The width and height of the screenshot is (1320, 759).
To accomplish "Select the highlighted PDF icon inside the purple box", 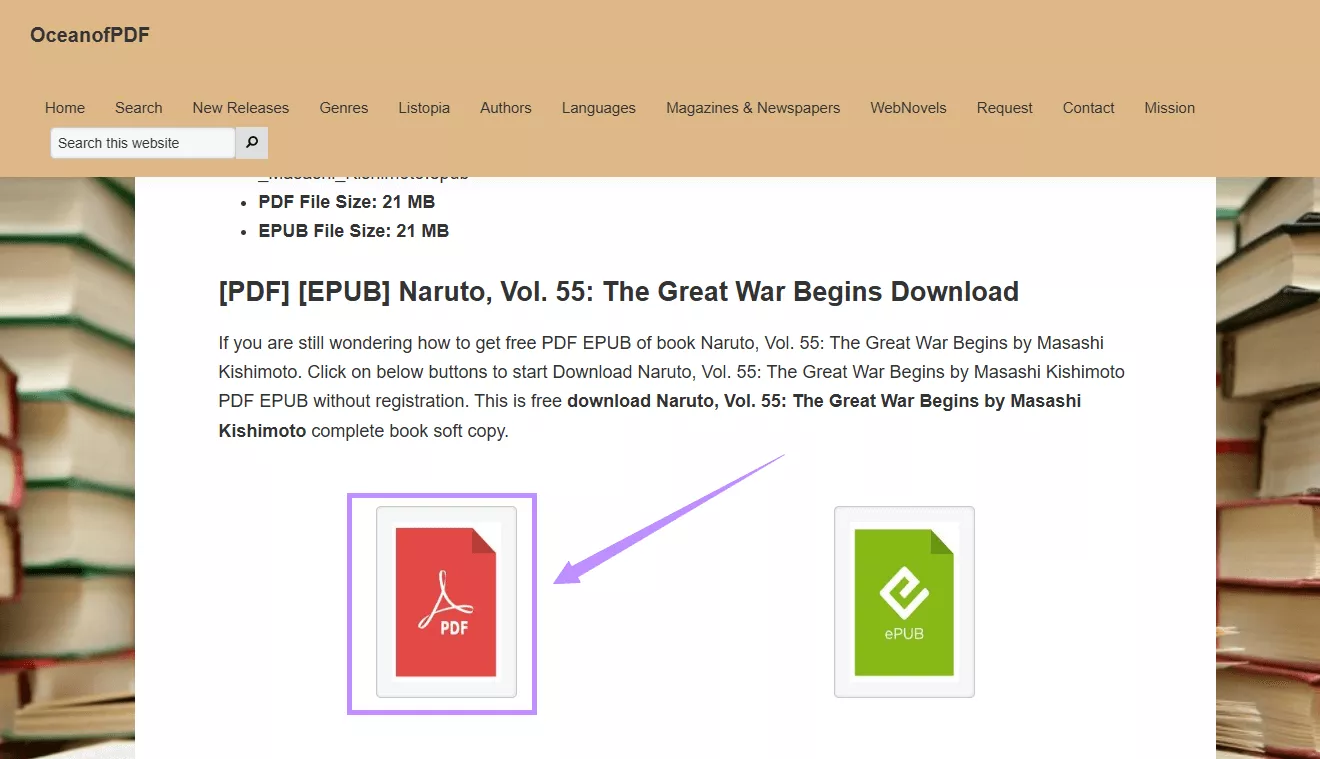I will tap(441, 602).
